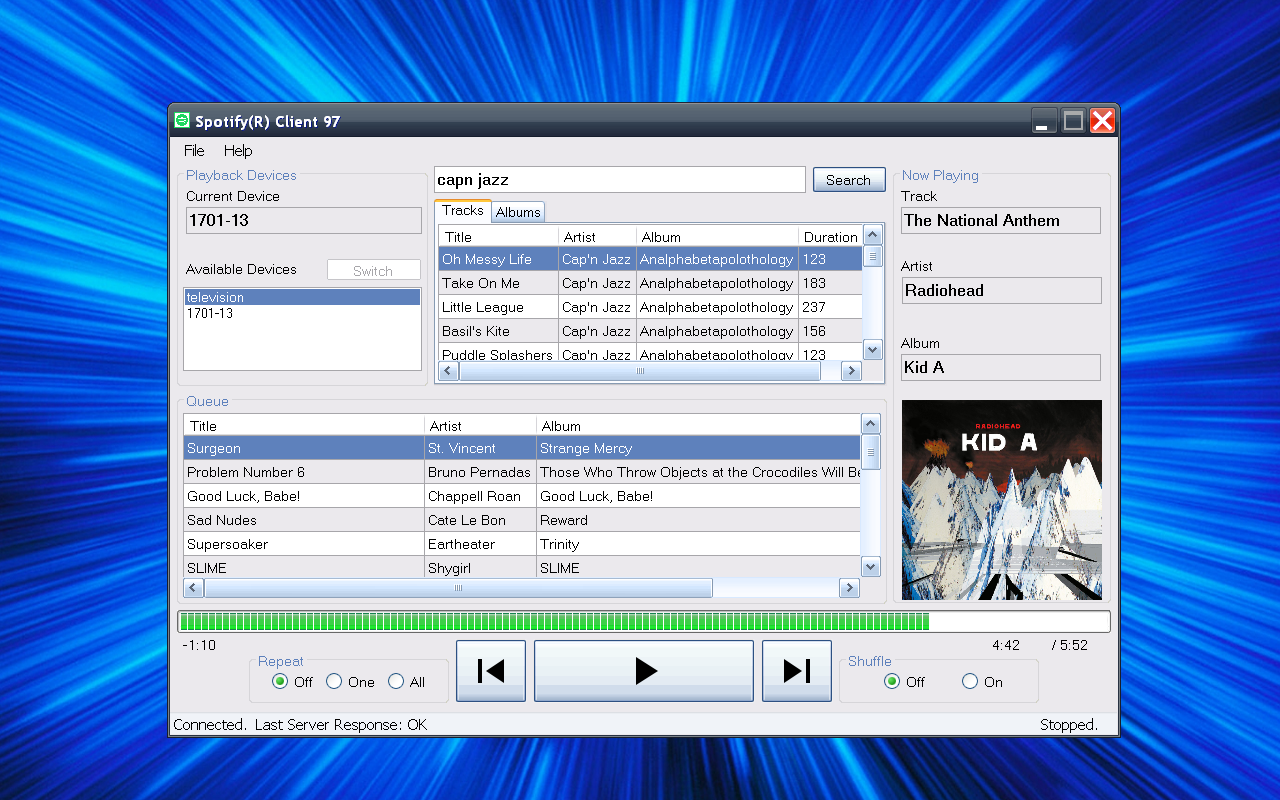Image resolution: width=1280 pixels, height=800 pixels.
Task: Click search results horizontal scrollbar right arrow
Action: tap(851, 371)
